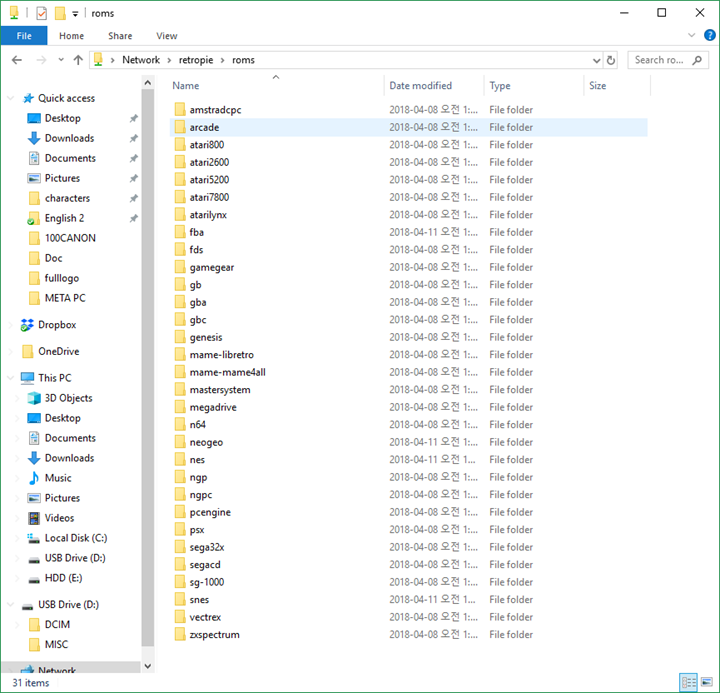Go forward with the Forward arrow
The height and width of the screenshot is (693, 720).
[x=41, y=60]
